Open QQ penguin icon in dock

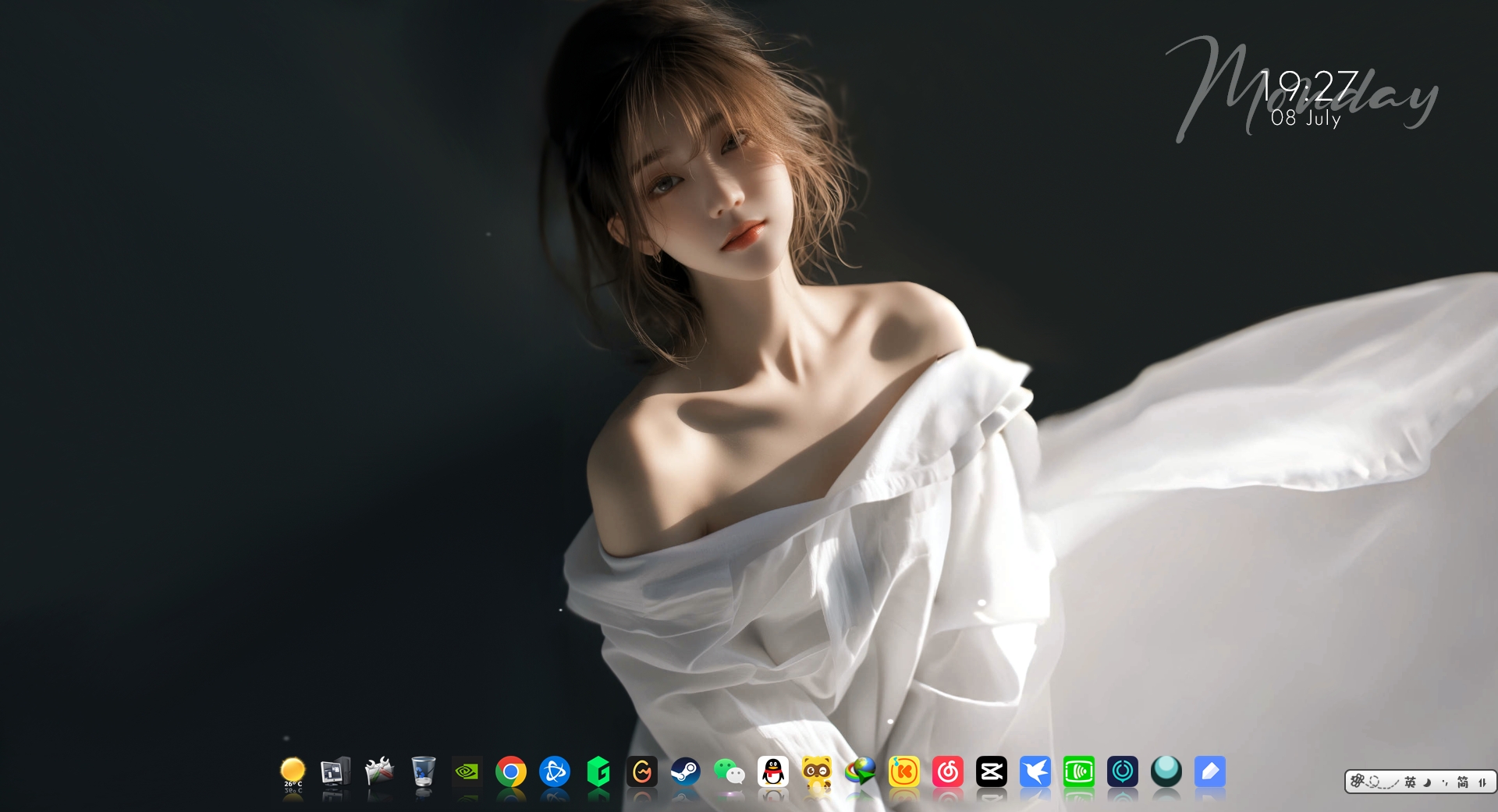[x=772, y=772]
